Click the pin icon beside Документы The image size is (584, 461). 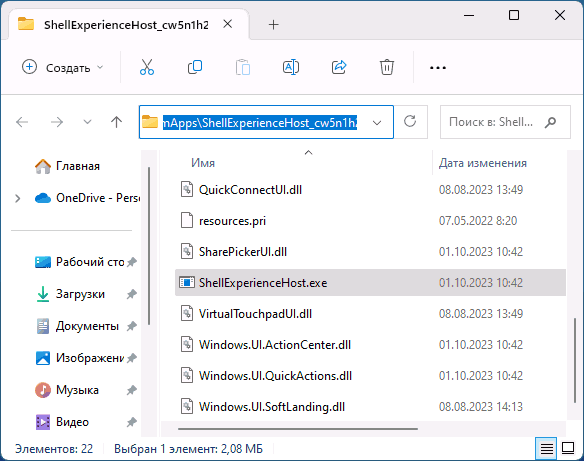pyautogui.click(x=131, y=326)
